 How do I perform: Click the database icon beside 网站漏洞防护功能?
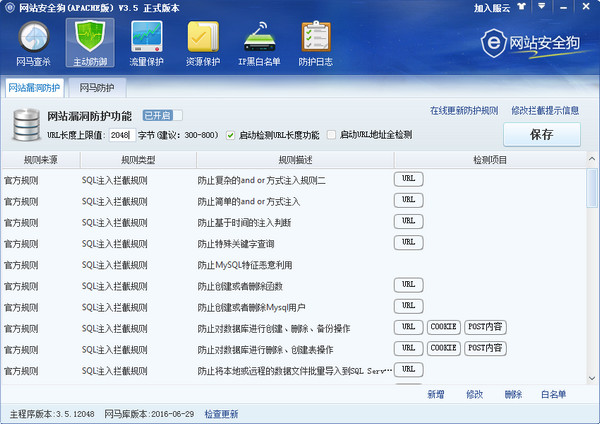pyautogui.click(x=26, y=124)
